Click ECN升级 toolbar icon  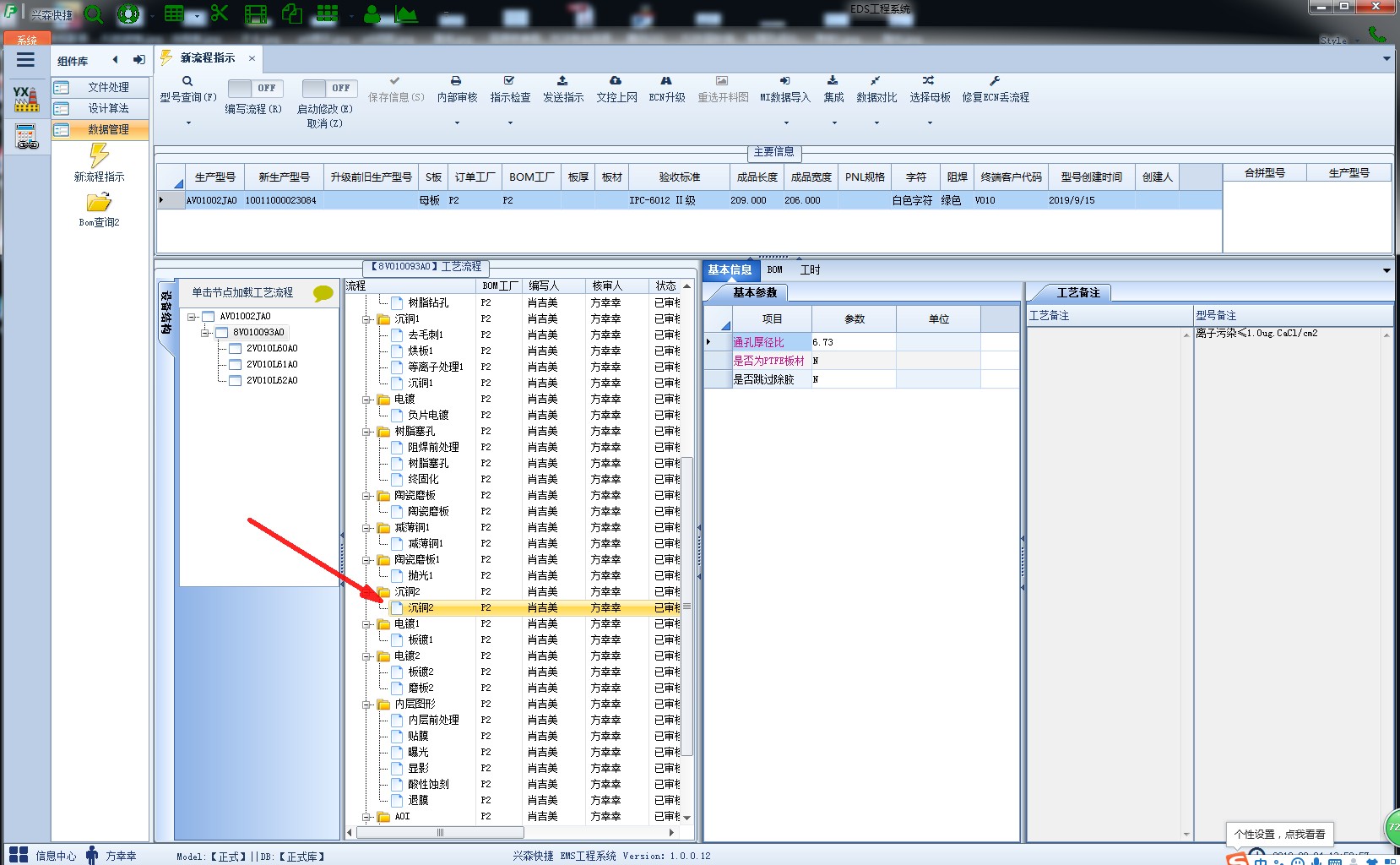tap(666, 81)
